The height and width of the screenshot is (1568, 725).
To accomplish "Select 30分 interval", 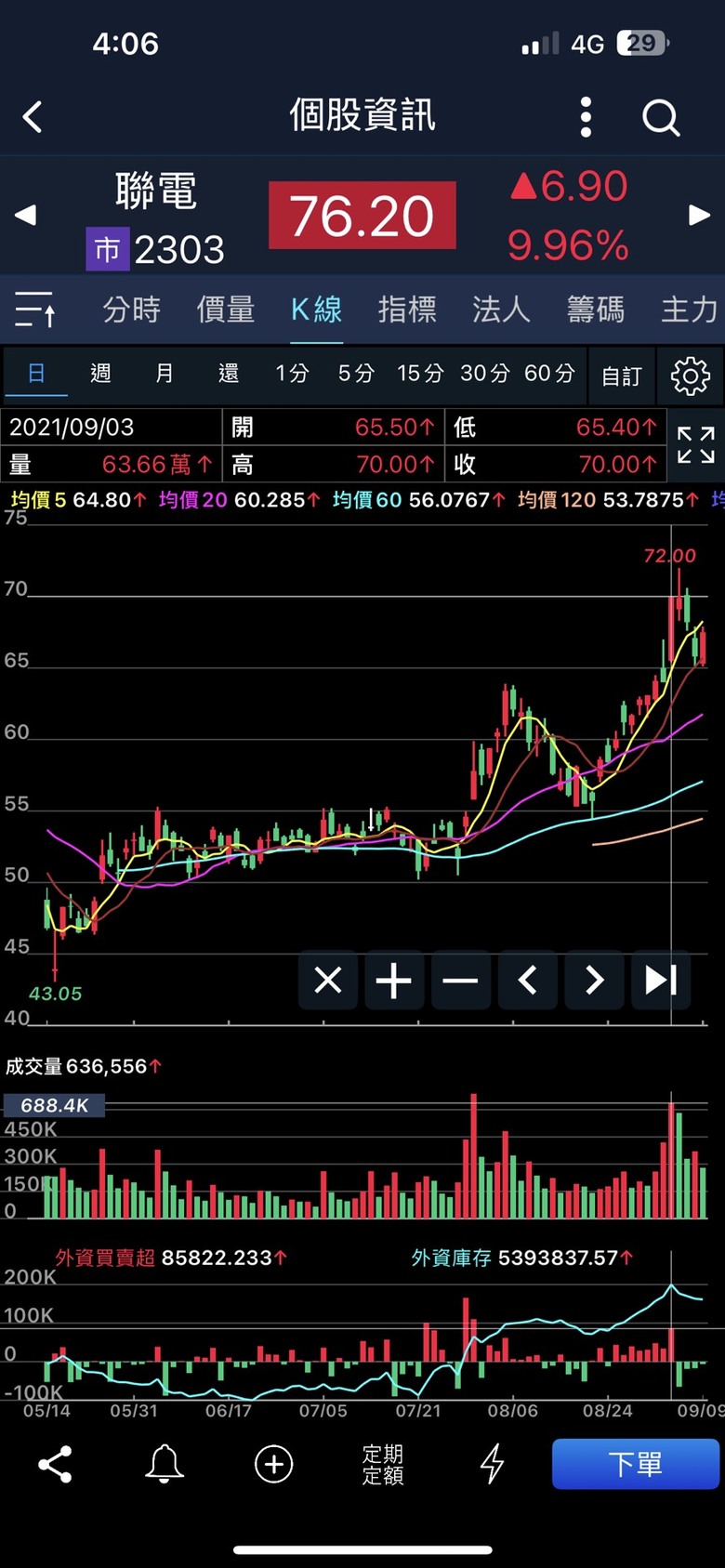I will 485,374.
